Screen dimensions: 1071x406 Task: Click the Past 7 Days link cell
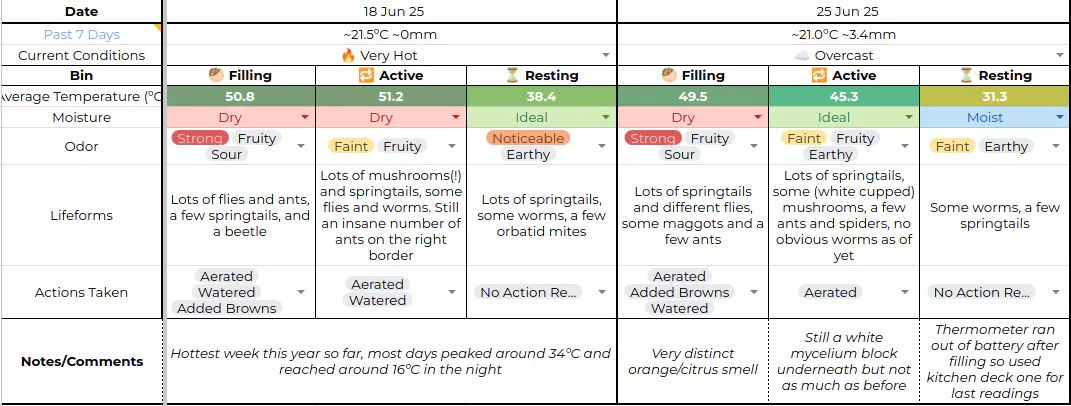pyautogui.click(x=81, y=34)
